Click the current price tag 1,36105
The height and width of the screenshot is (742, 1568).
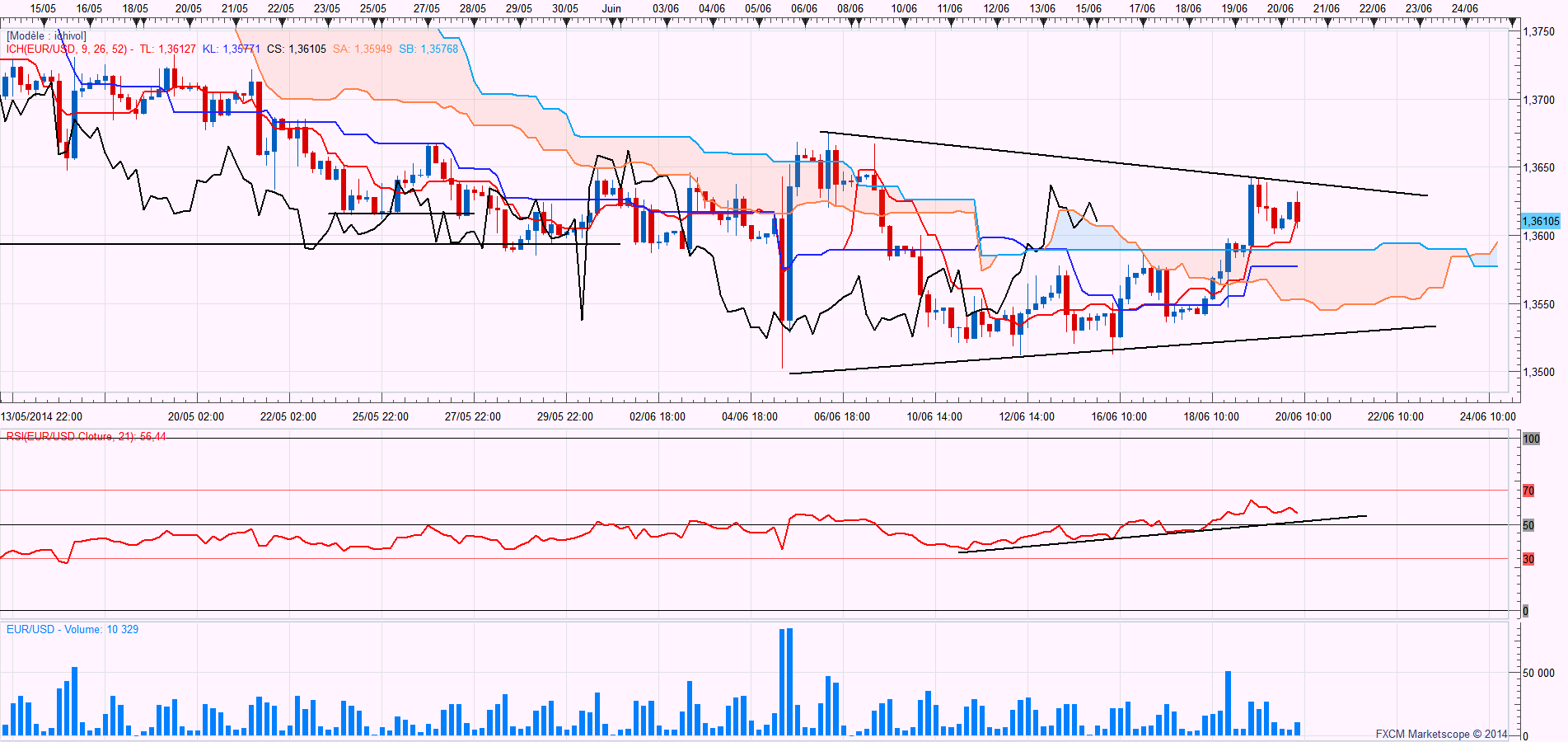[1540, 221]
